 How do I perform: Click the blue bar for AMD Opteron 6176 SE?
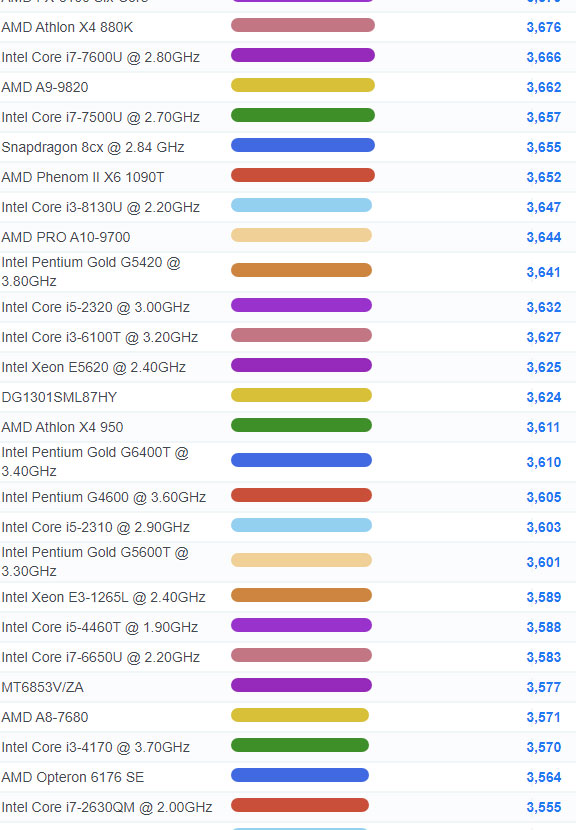(300, 775)
